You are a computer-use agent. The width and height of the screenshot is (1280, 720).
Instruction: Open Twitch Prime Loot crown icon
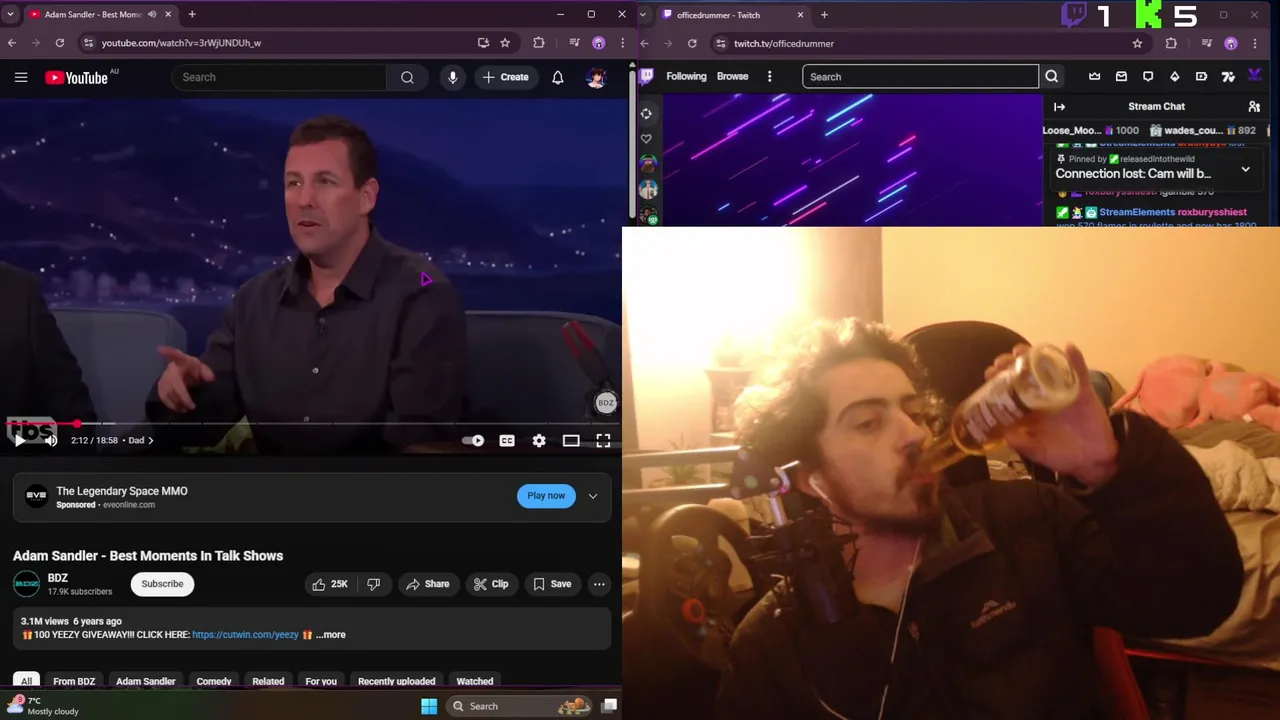1094,76
